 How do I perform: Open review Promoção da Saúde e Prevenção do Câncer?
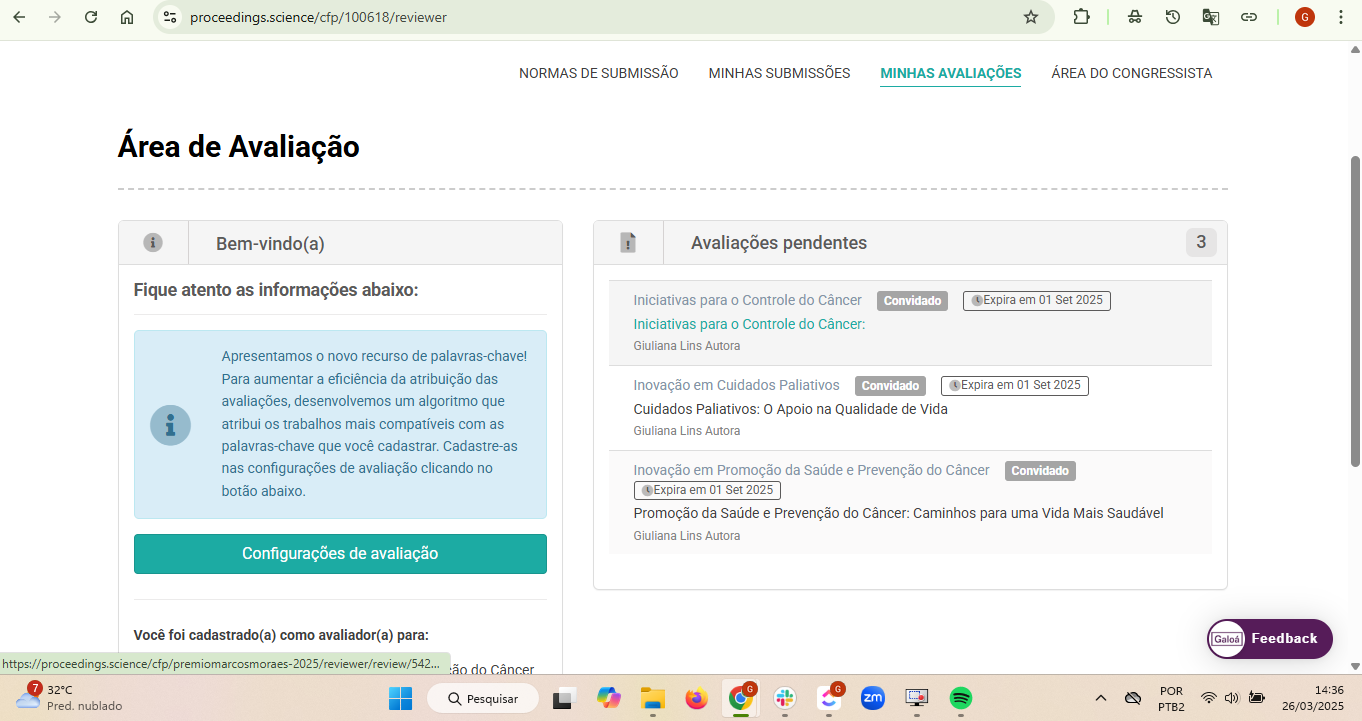898,513
